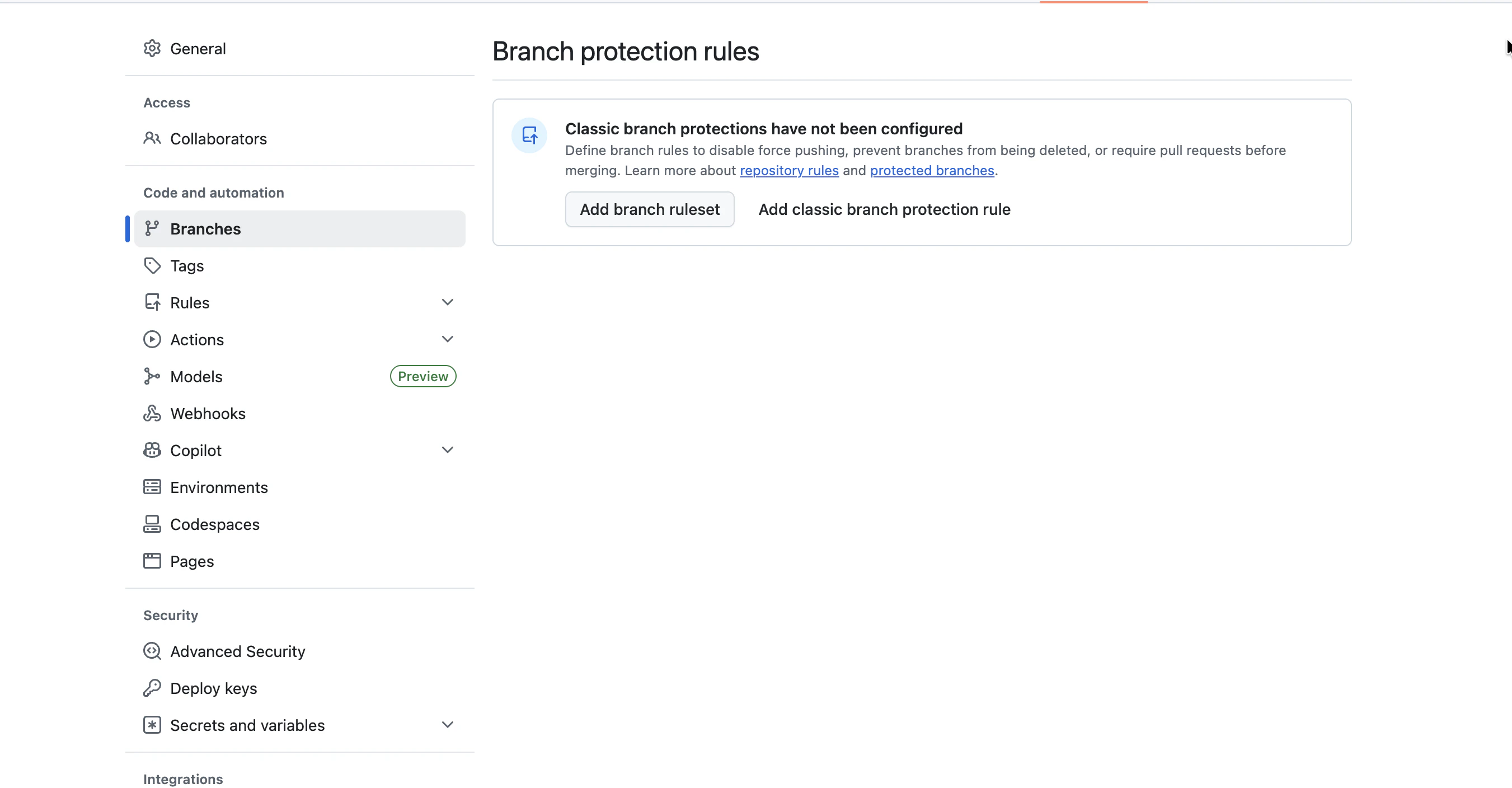Click the Webhooks icon in sidebar
The height and width of the screenshot is (788, 1512).
(152, 414)
